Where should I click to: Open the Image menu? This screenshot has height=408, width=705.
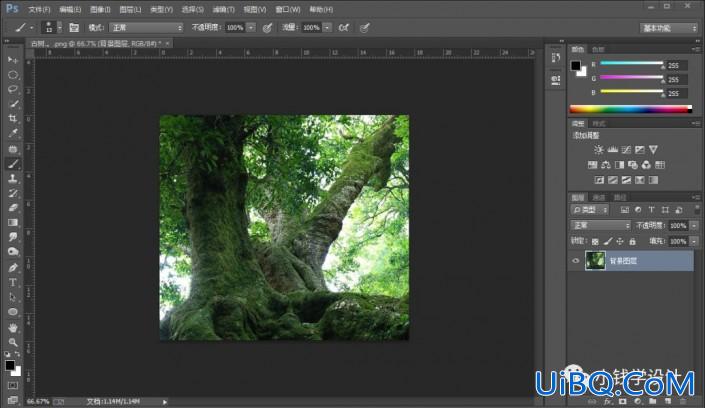(x=100, y=9)
